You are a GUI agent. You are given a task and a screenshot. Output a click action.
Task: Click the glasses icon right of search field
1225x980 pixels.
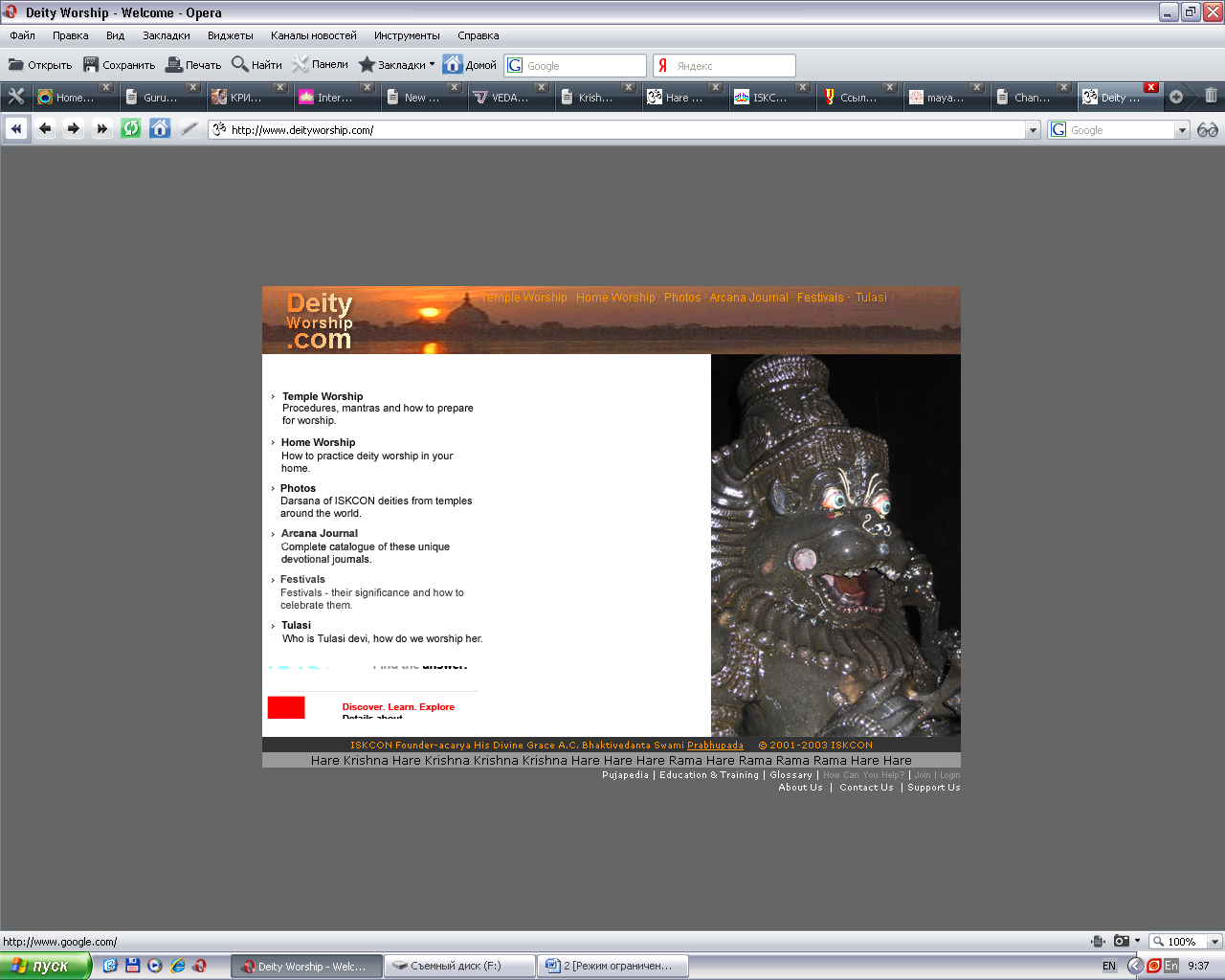click(x=1208, y=129)
